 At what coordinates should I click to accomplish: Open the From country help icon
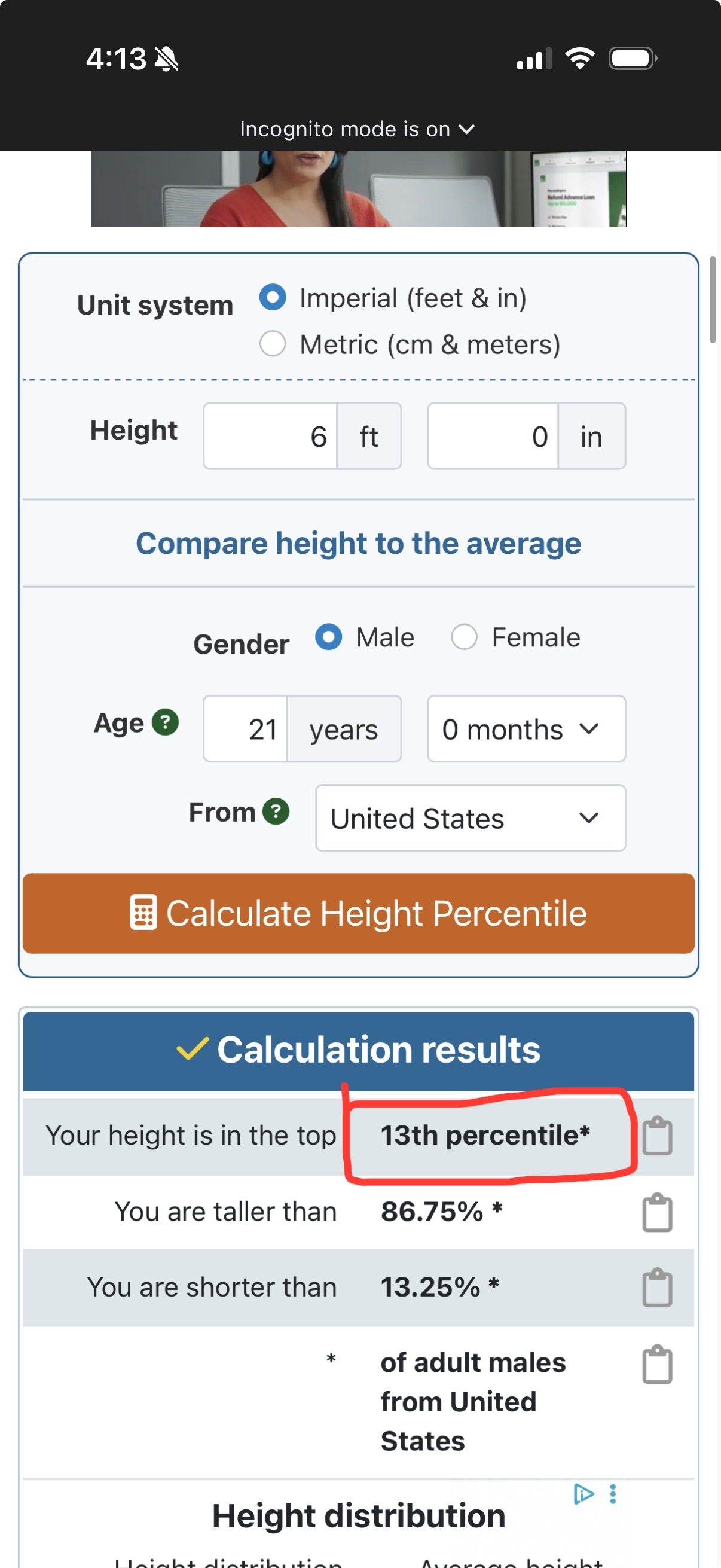pyautogui.click(x=276, y=812)
